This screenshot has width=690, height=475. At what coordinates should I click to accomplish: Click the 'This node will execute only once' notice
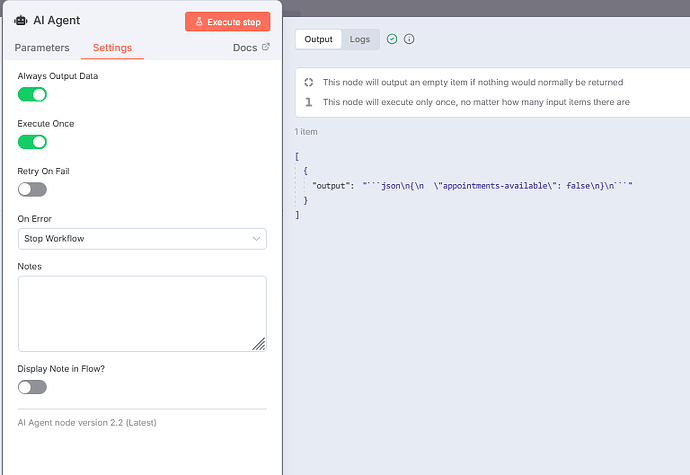[476, 102]
